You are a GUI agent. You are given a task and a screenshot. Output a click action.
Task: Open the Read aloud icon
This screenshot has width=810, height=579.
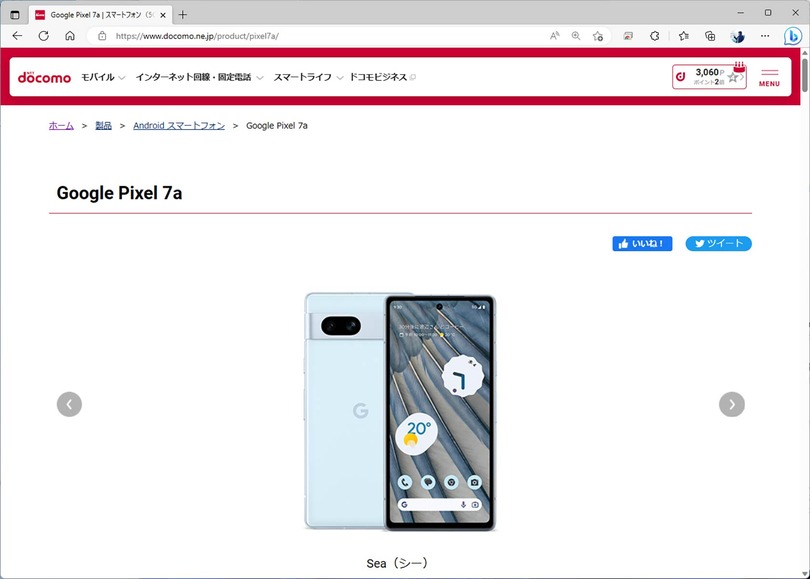(x=554, y=35)
